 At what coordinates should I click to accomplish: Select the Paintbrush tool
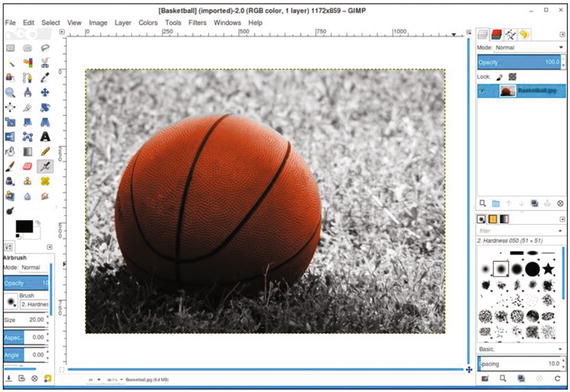point(10,167)
